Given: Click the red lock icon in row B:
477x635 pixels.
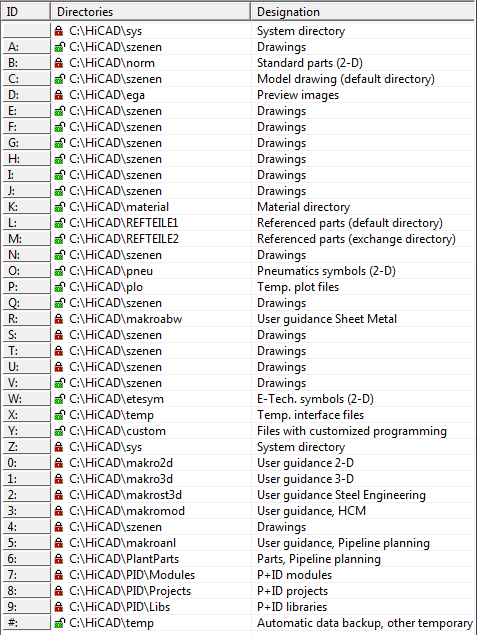Looking at the screenshot, I should [x=59, y=63].
